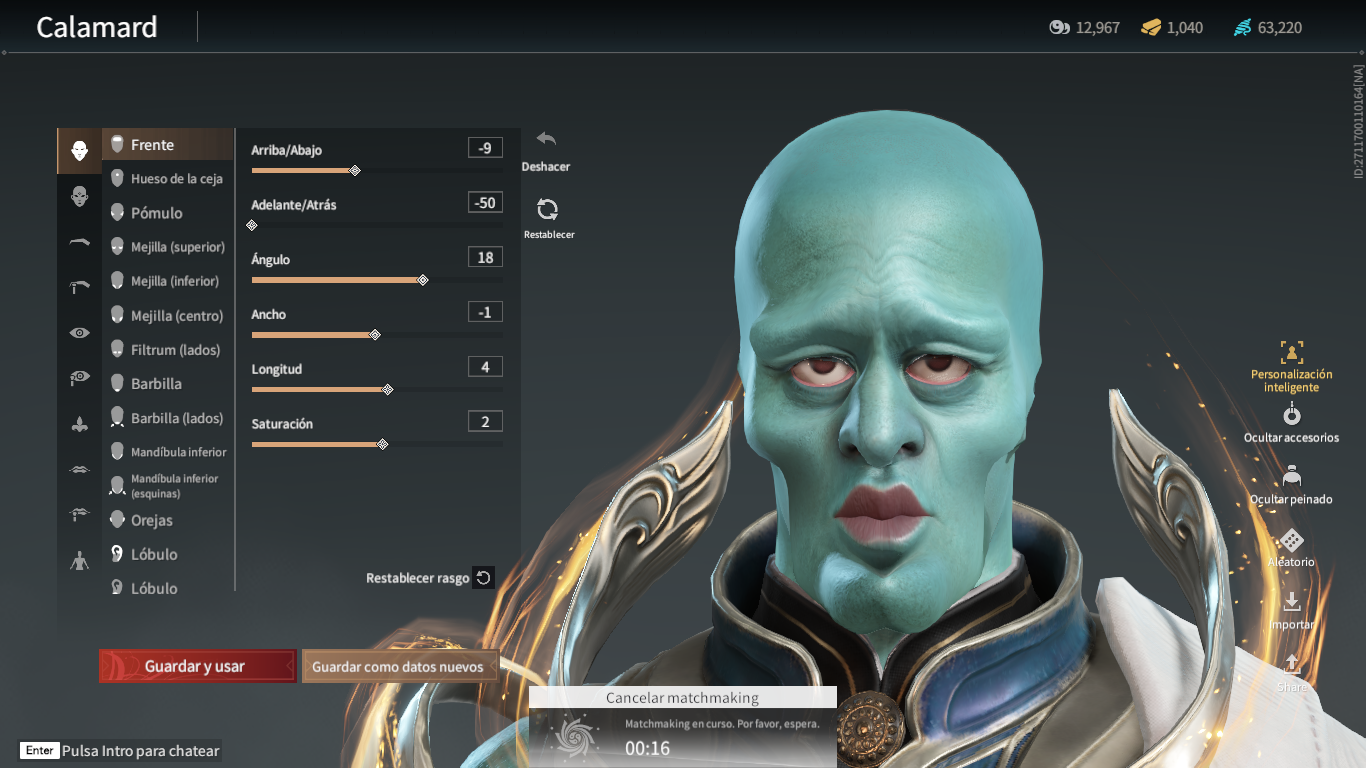This screenshot has height=768, width=1366.
Task: Select the Barbilla feature
Action: point(168,384)
